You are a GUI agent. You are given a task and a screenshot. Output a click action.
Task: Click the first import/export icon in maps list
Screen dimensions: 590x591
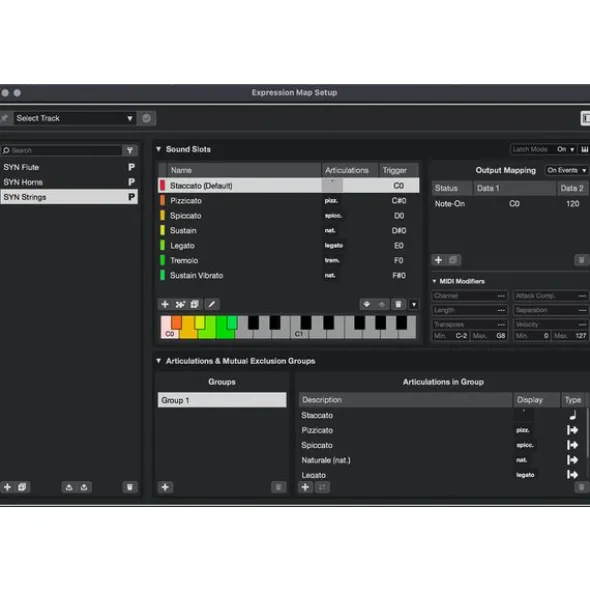tap(69, 487)
